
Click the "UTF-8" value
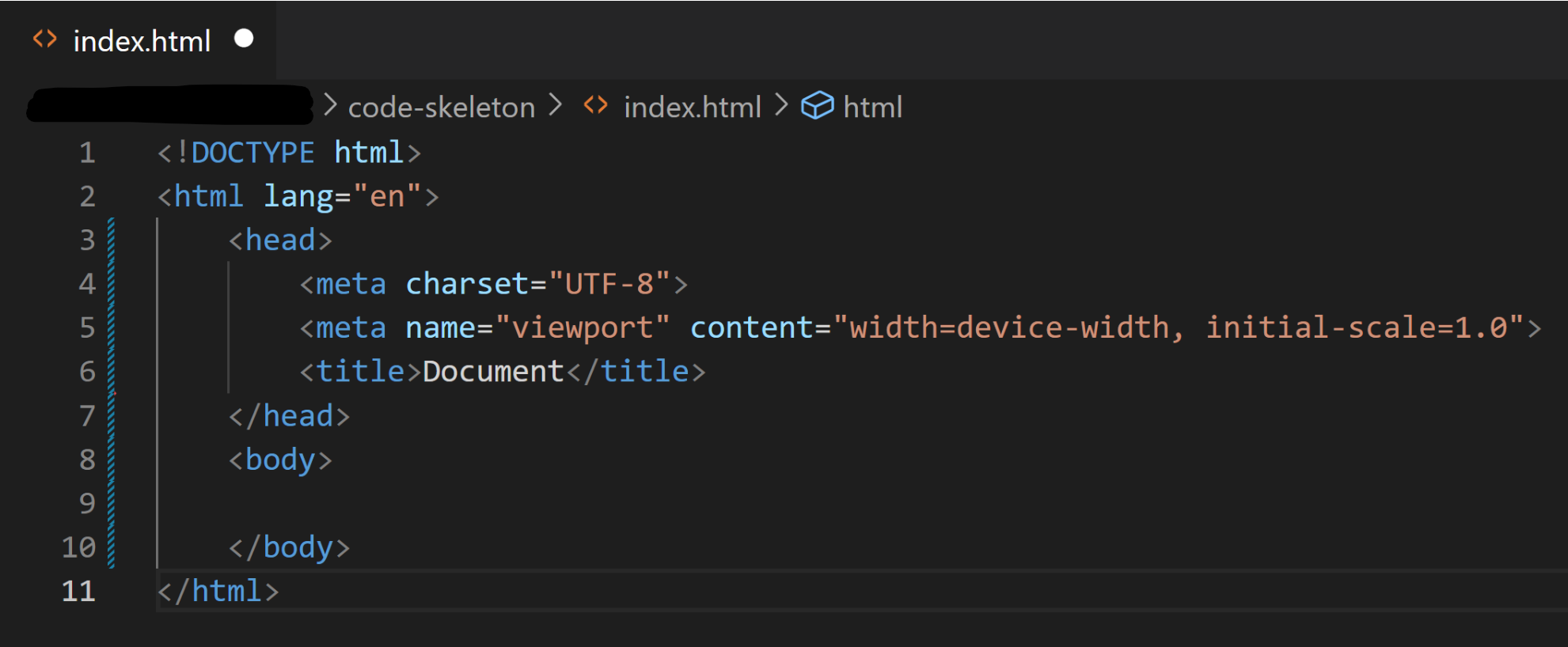point(609,284)
